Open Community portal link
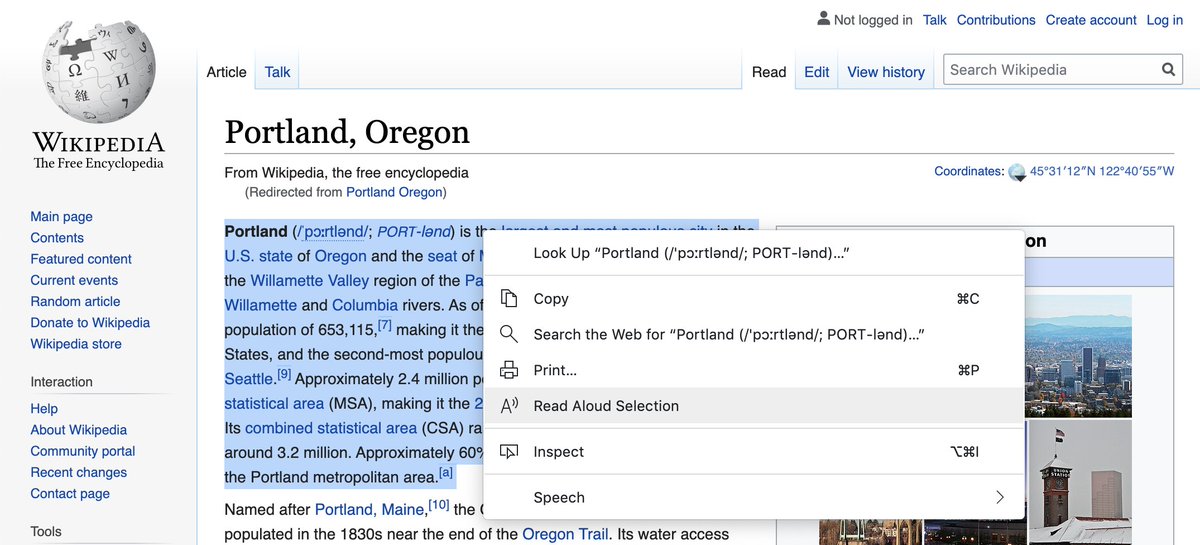 coord(83,451)
